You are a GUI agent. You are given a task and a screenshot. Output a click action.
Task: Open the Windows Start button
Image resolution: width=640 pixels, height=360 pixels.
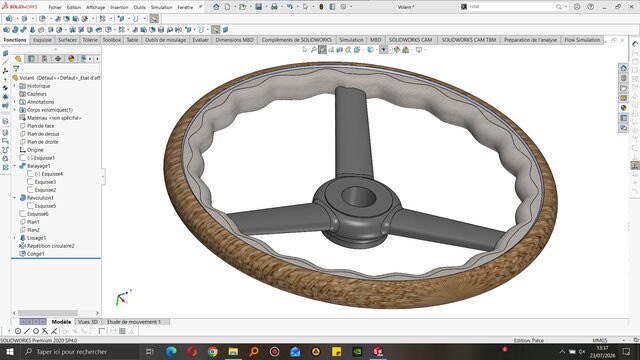(x=9, y=351)
